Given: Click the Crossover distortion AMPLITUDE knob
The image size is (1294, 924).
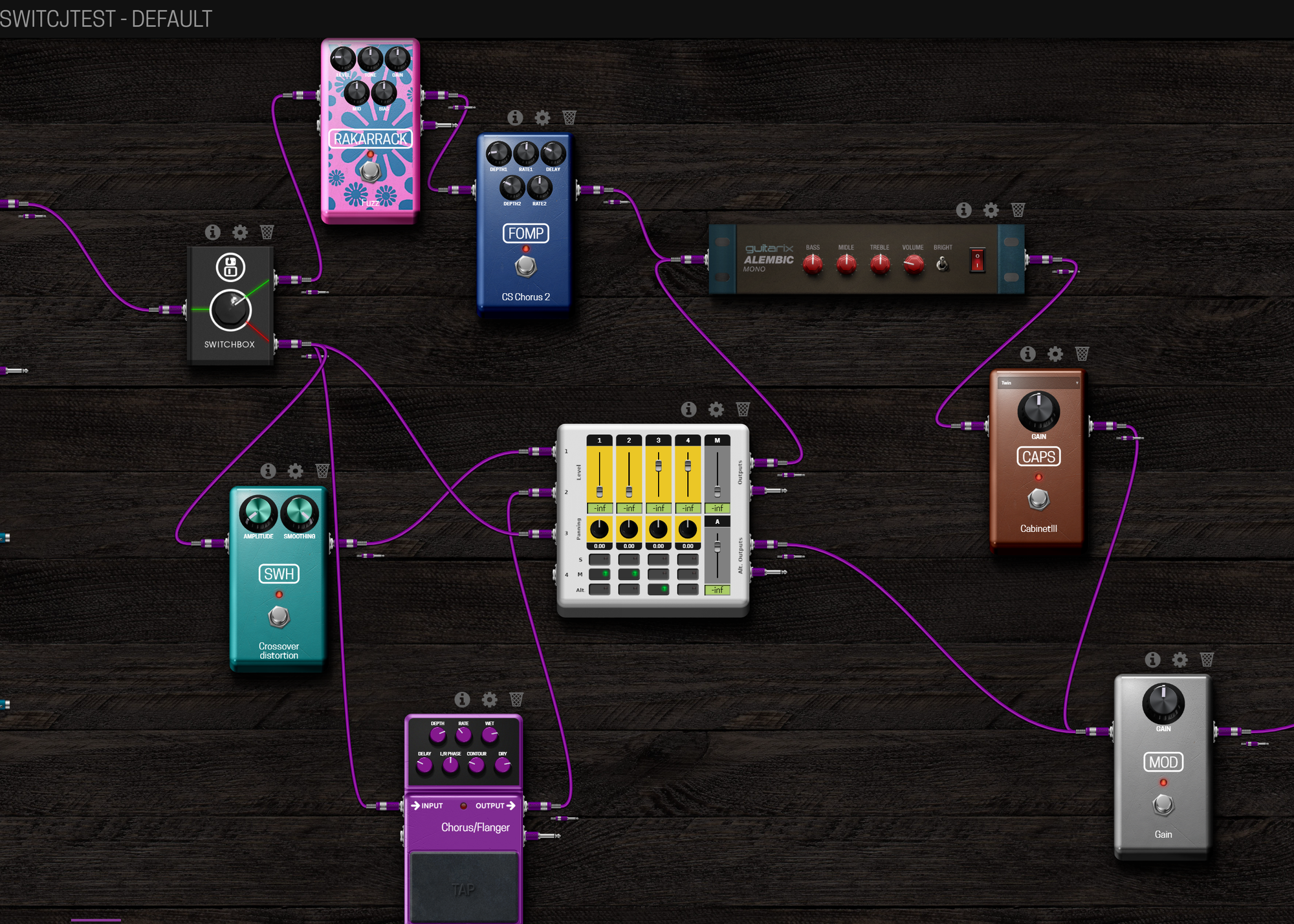Looking at the screenshot, I should (x=258, y=513).
